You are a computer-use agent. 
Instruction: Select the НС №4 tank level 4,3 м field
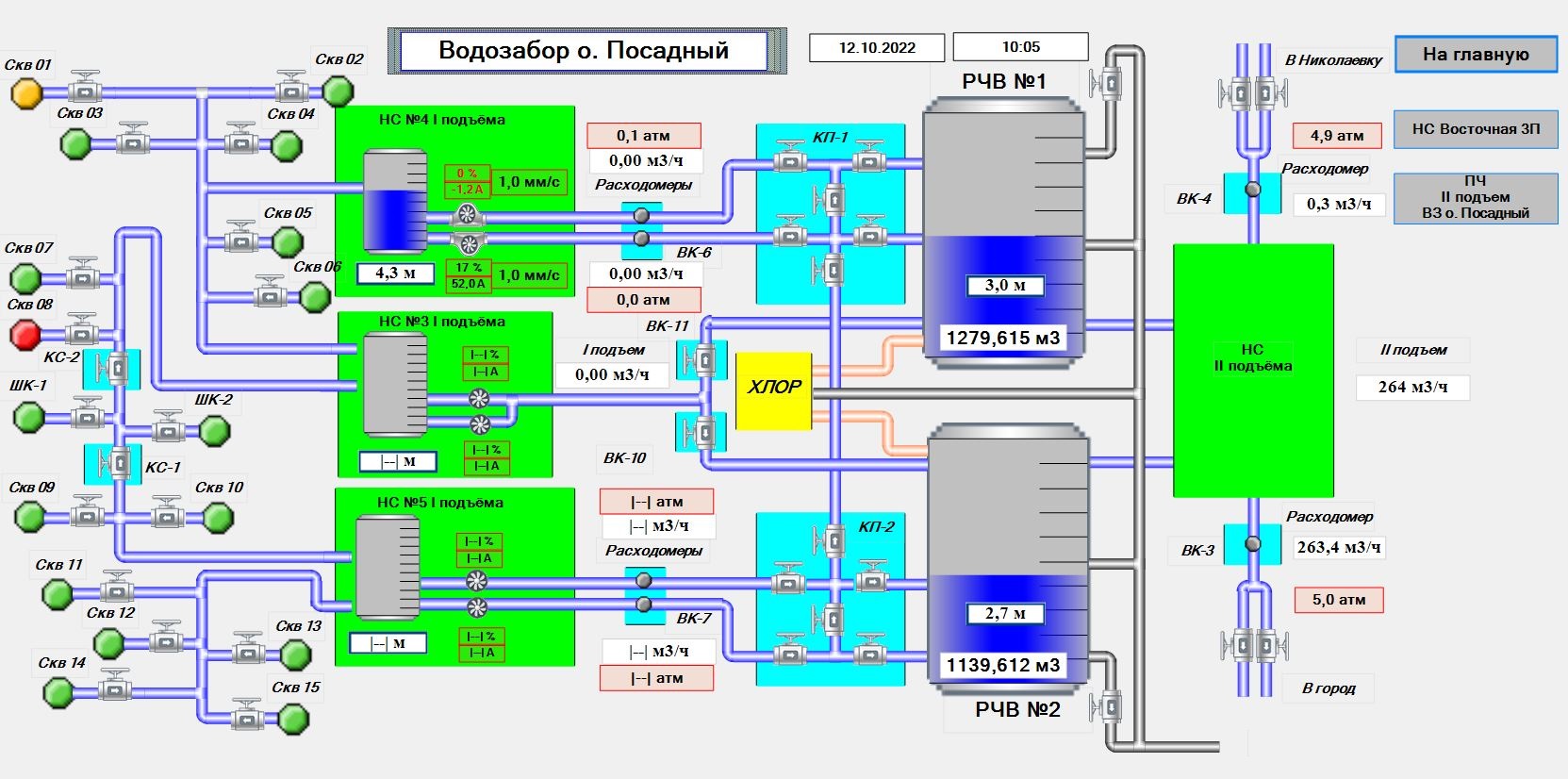tap(395, 273)
